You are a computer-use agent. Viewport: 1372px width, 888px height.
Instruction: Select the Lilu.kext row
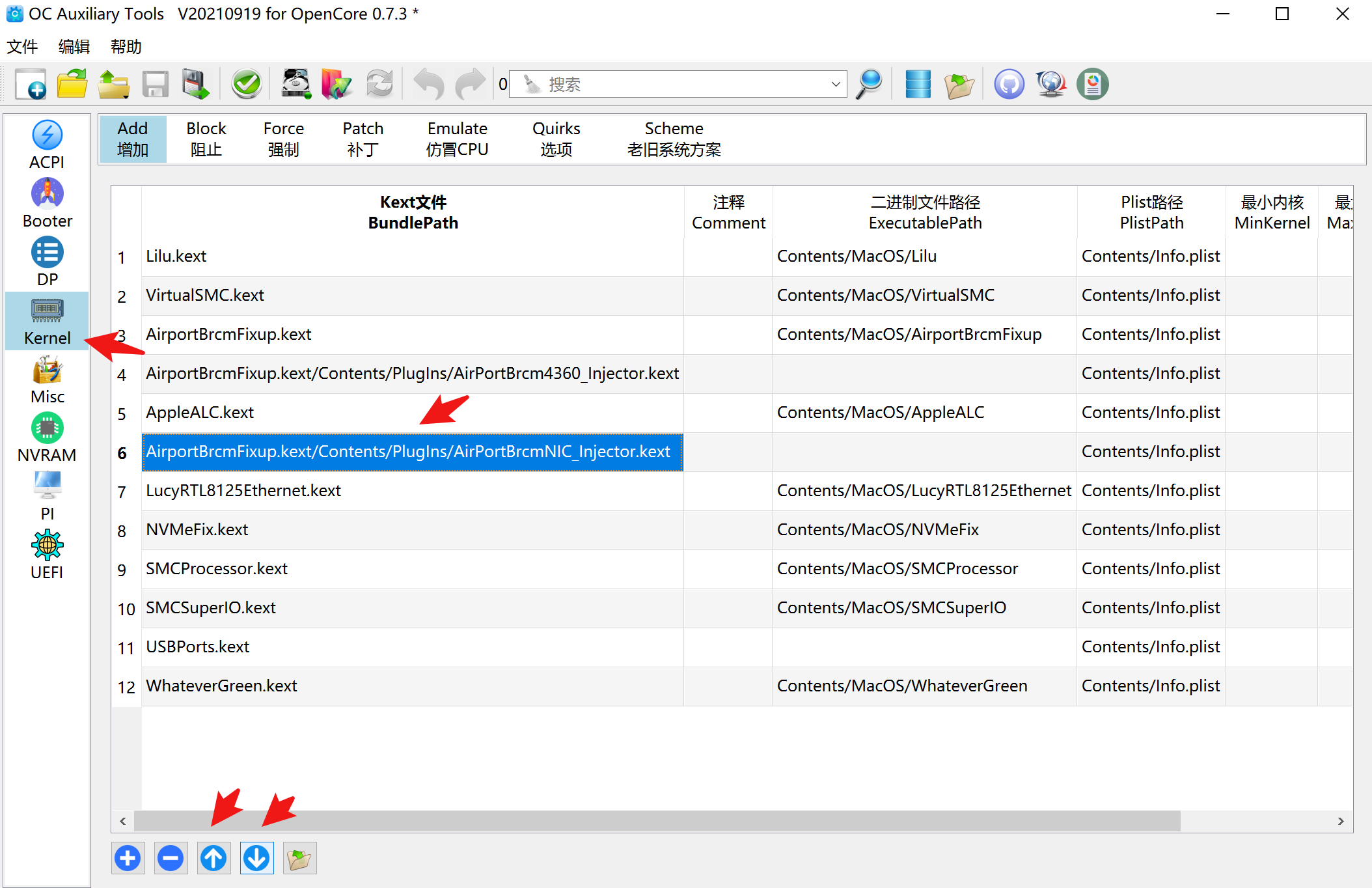[x=413, y=257]
